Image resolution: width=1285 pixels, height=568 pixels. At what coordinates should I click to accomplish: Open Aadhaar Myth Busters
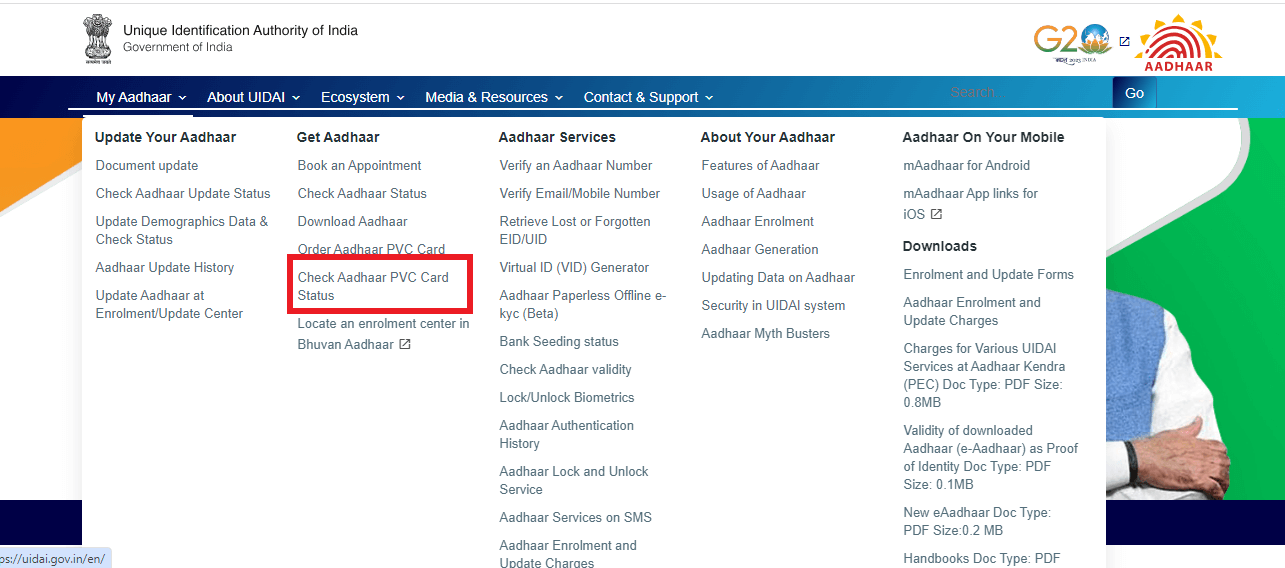pos(766,334)
